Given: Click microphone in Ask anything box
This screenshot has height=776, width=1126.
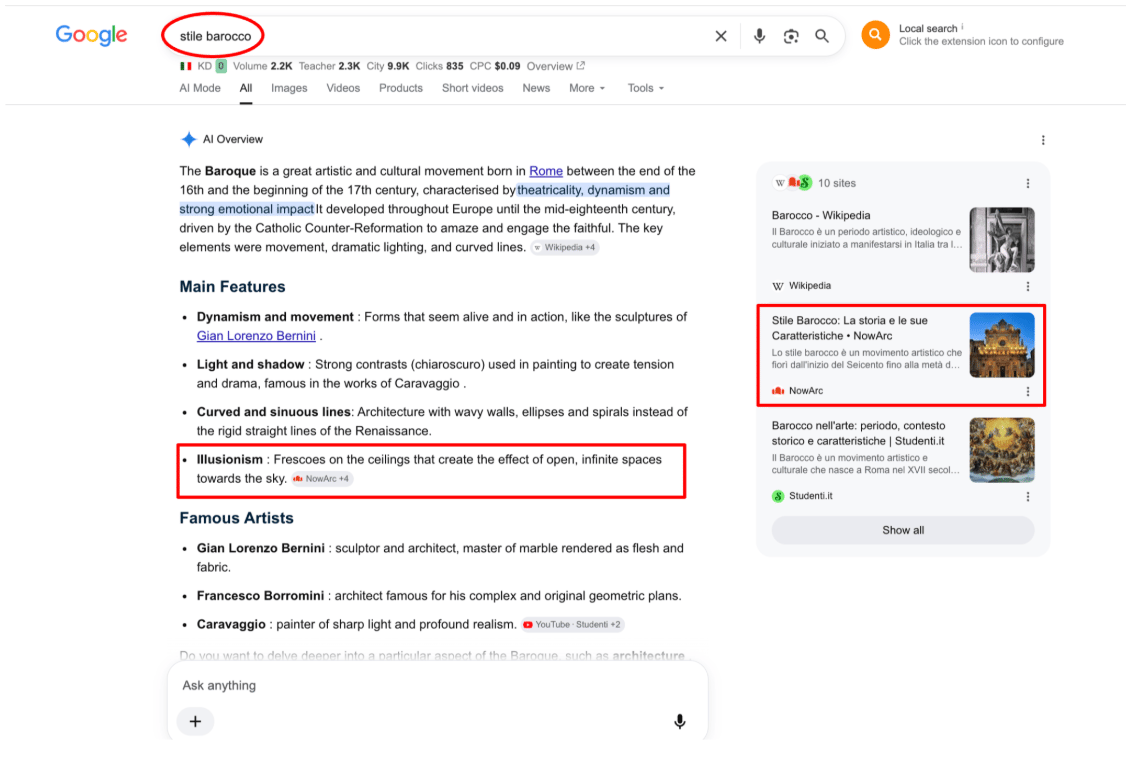Looking at the screenshot, I should click(x=679, y=721).
